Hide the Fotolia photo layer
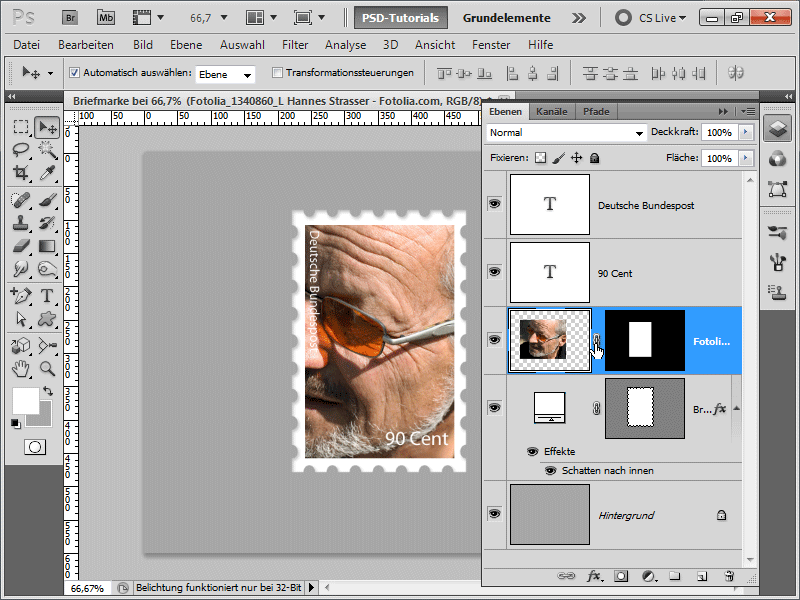Viewport: 800px width, 600px height. point(494,340)
